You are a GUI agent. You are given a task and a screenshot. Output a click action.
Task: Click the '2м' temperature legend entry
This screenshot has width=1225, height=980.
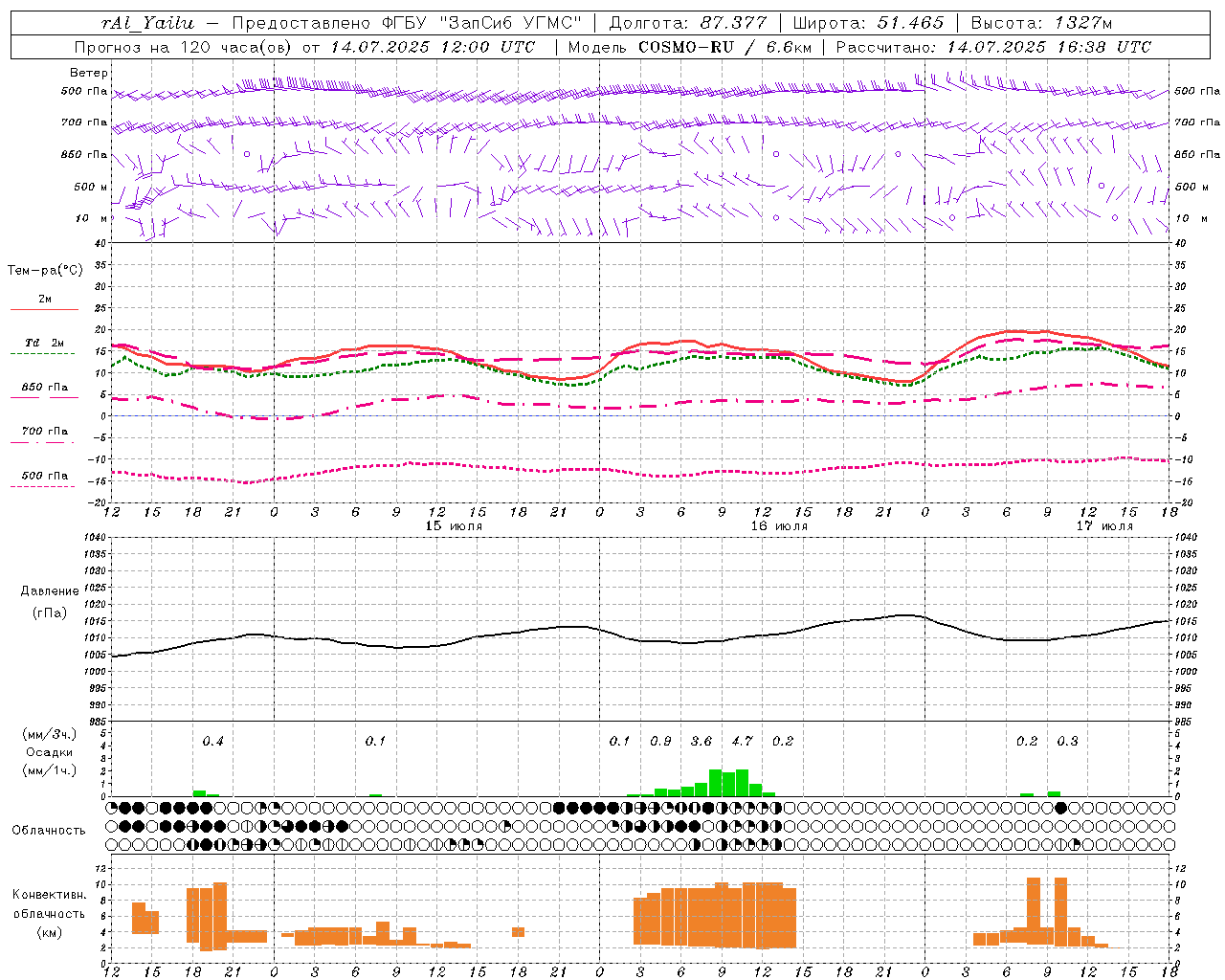click(45, 300)
